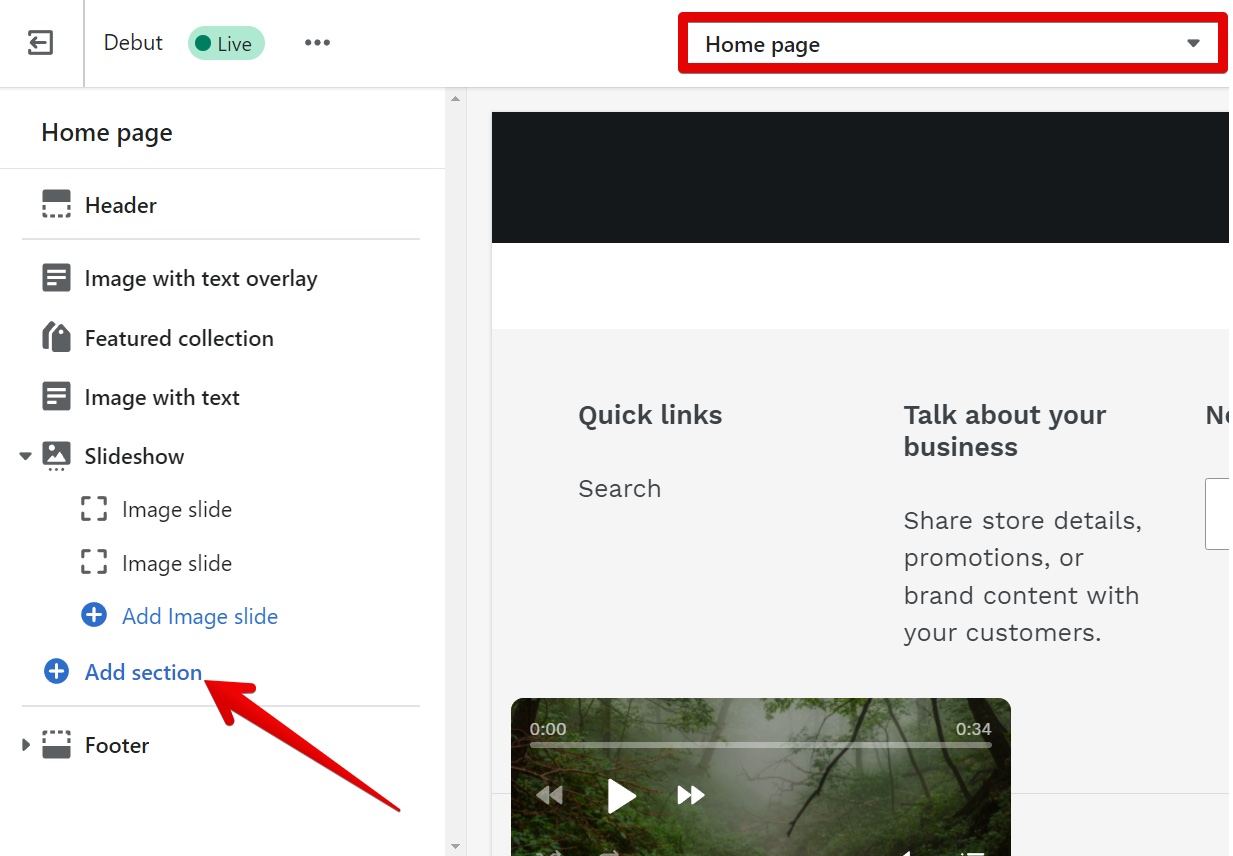Expand the Footer section
Image resolution: width=1233 pixels, height=856 pixels.
(24, 744)
